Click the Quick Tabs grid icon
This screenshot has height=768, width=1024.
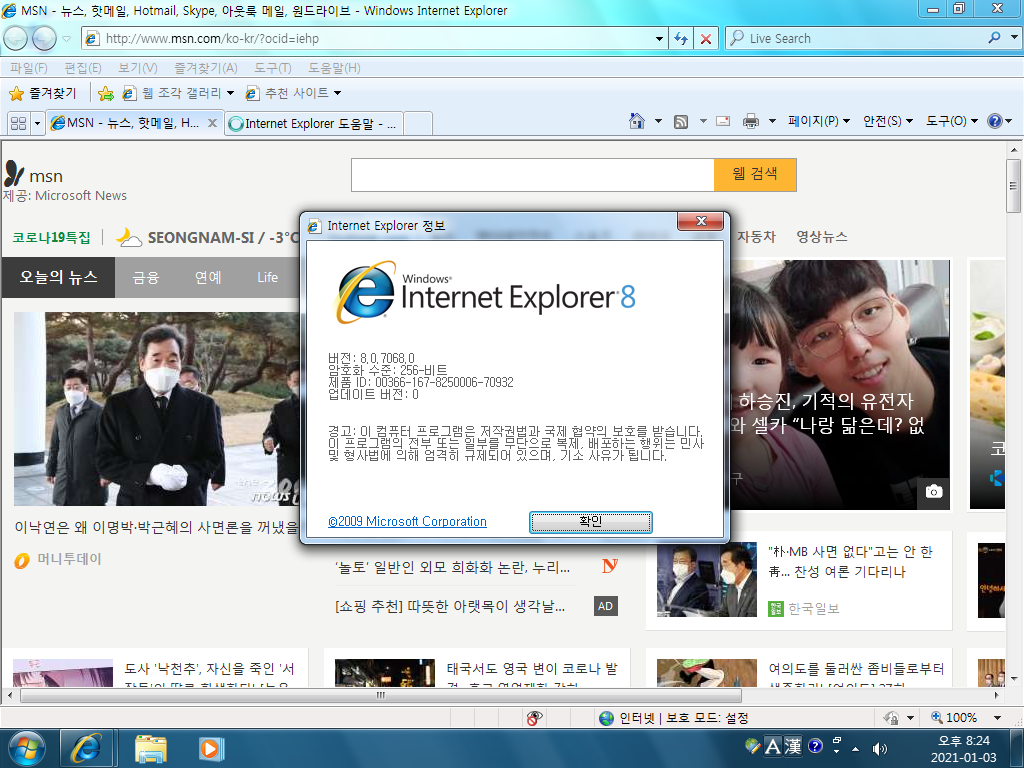click(18, 123)
